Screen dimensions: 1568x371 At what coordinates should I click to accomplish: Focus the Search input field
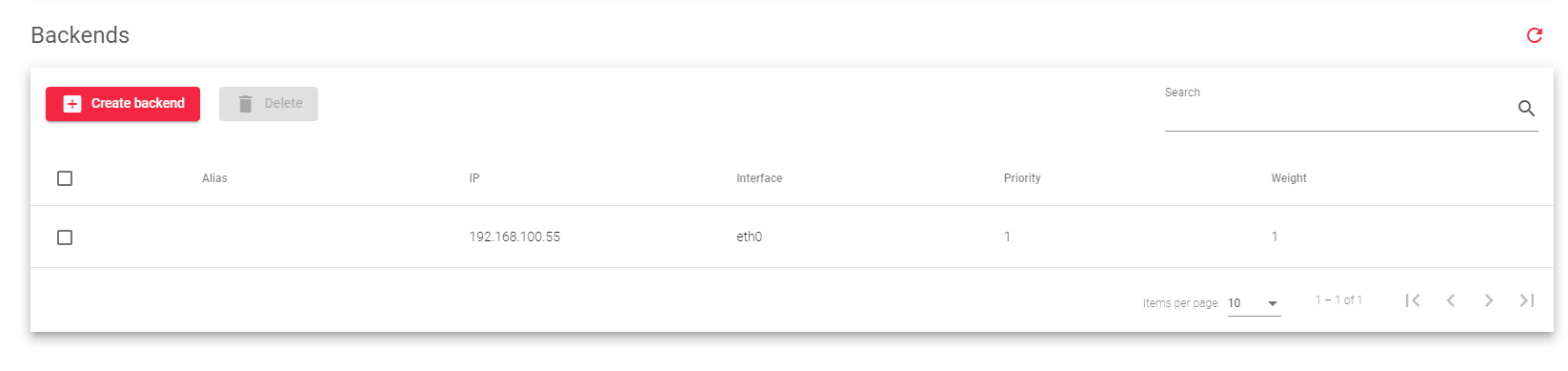click(1338, 110)
